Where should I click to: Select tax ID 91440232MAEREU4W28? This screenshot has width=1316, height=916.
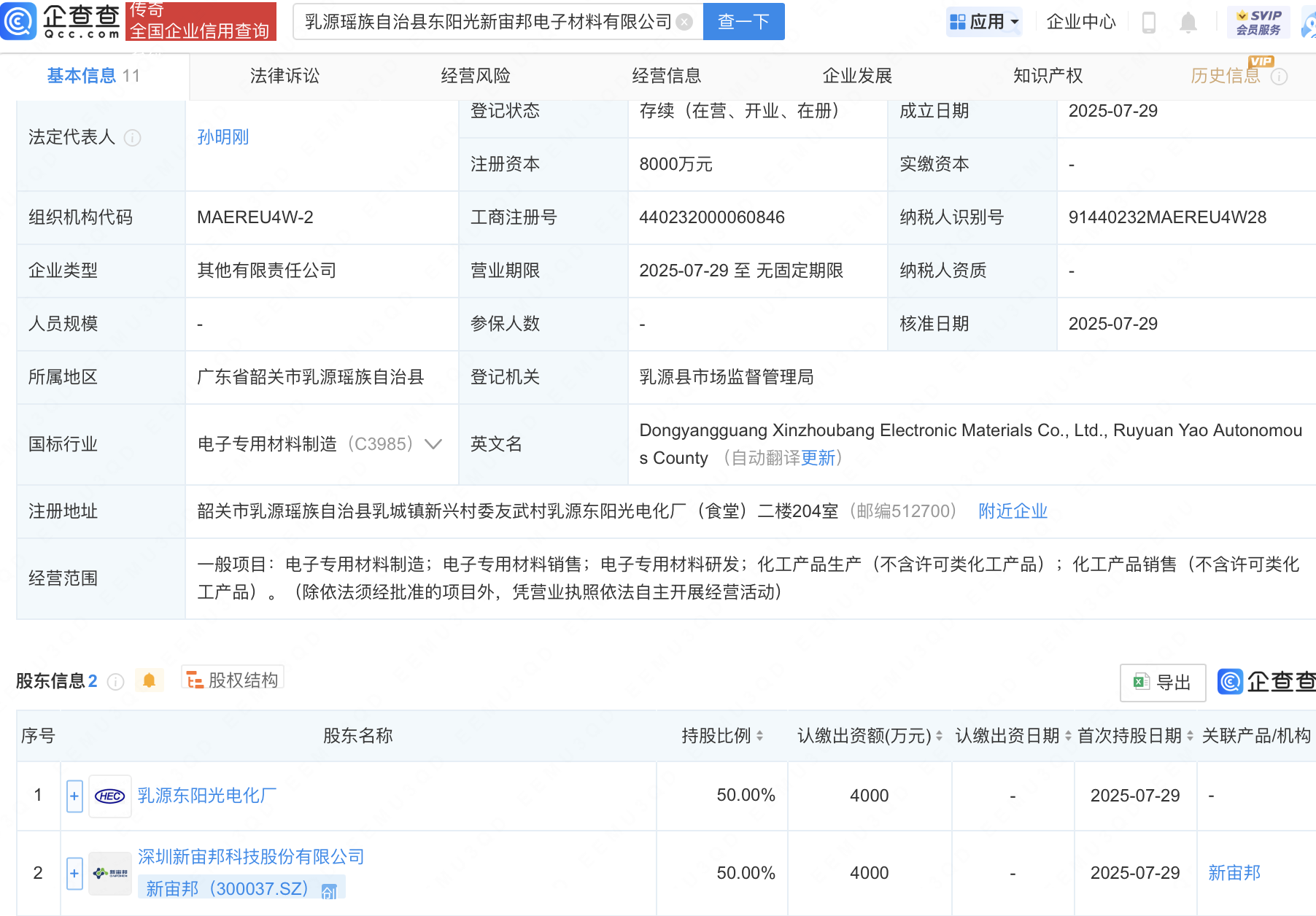[1167, 217]
